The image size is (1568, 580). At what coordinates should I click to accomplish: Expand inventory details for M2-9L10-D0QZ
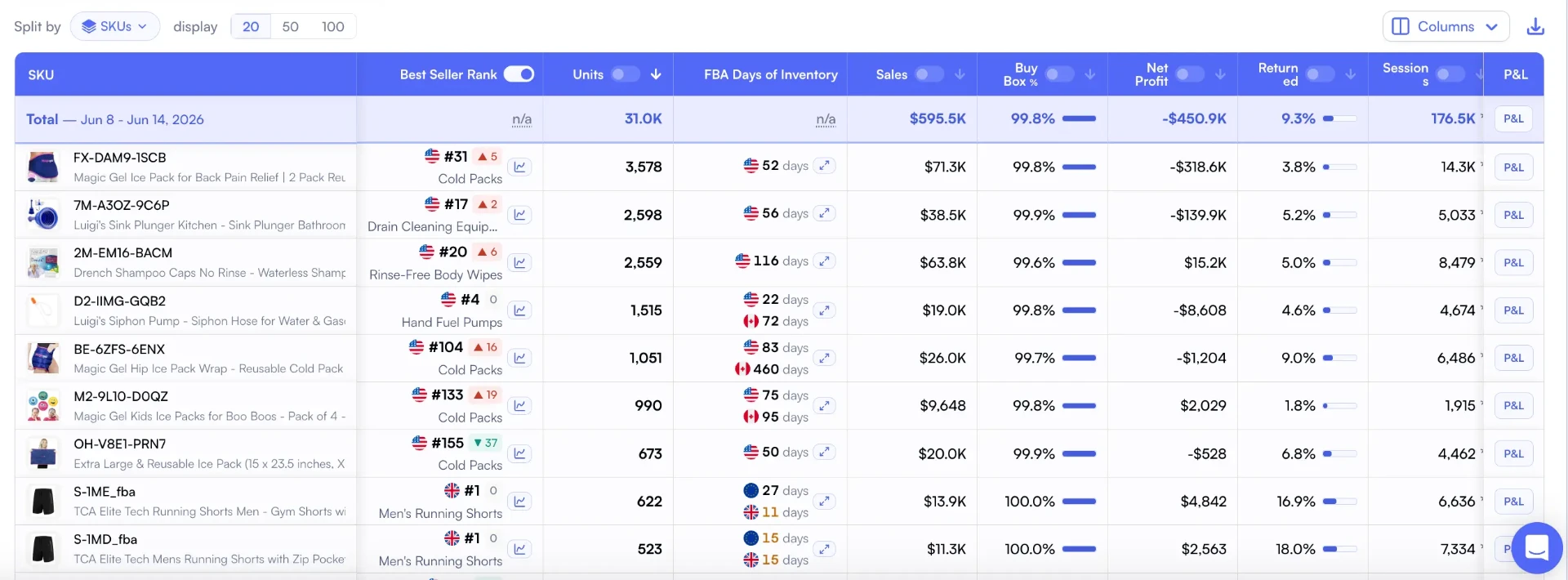[825, 405]
